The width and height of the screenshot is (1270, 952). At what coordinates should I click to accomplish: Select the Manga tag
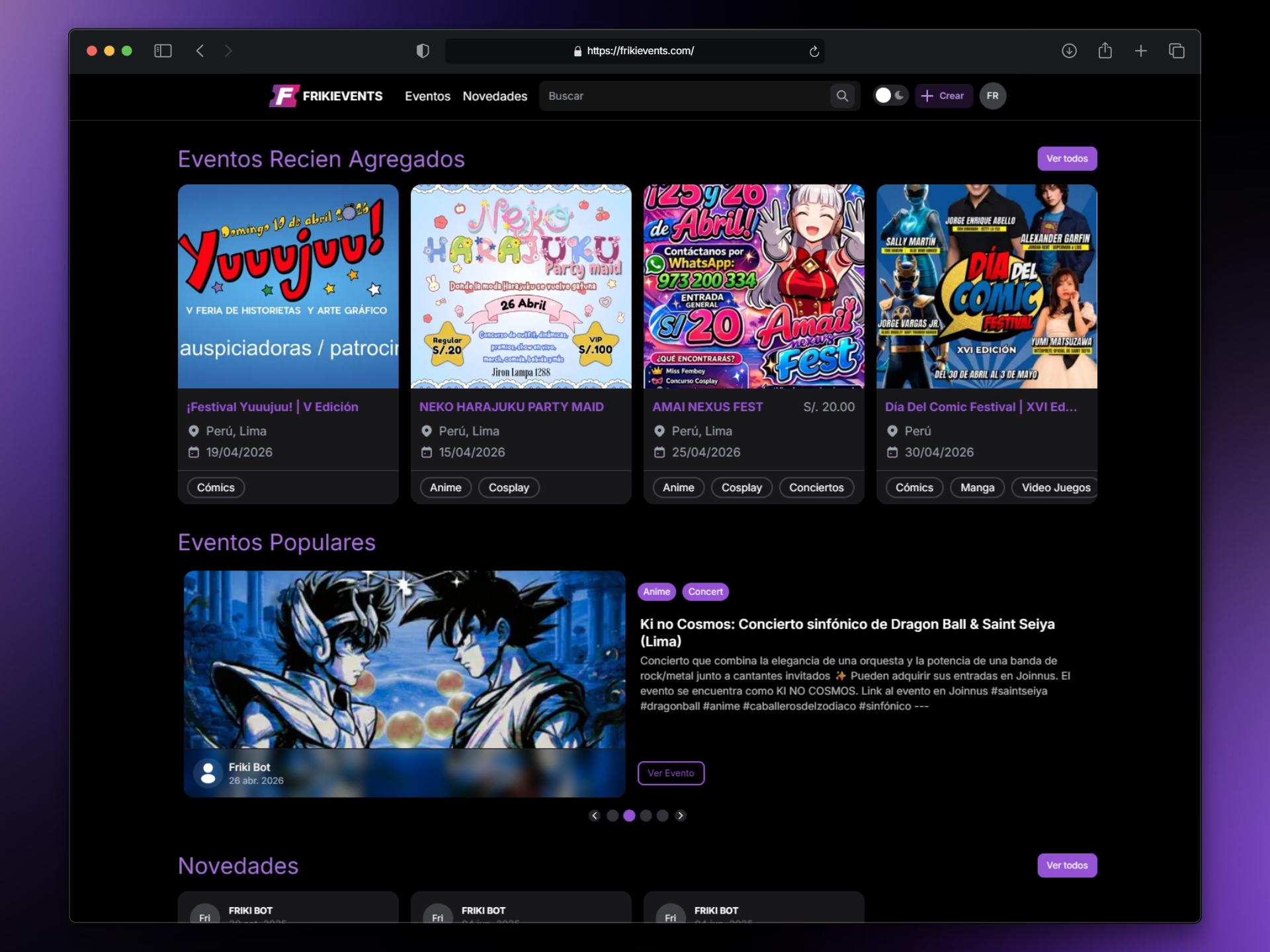point(977,487)
